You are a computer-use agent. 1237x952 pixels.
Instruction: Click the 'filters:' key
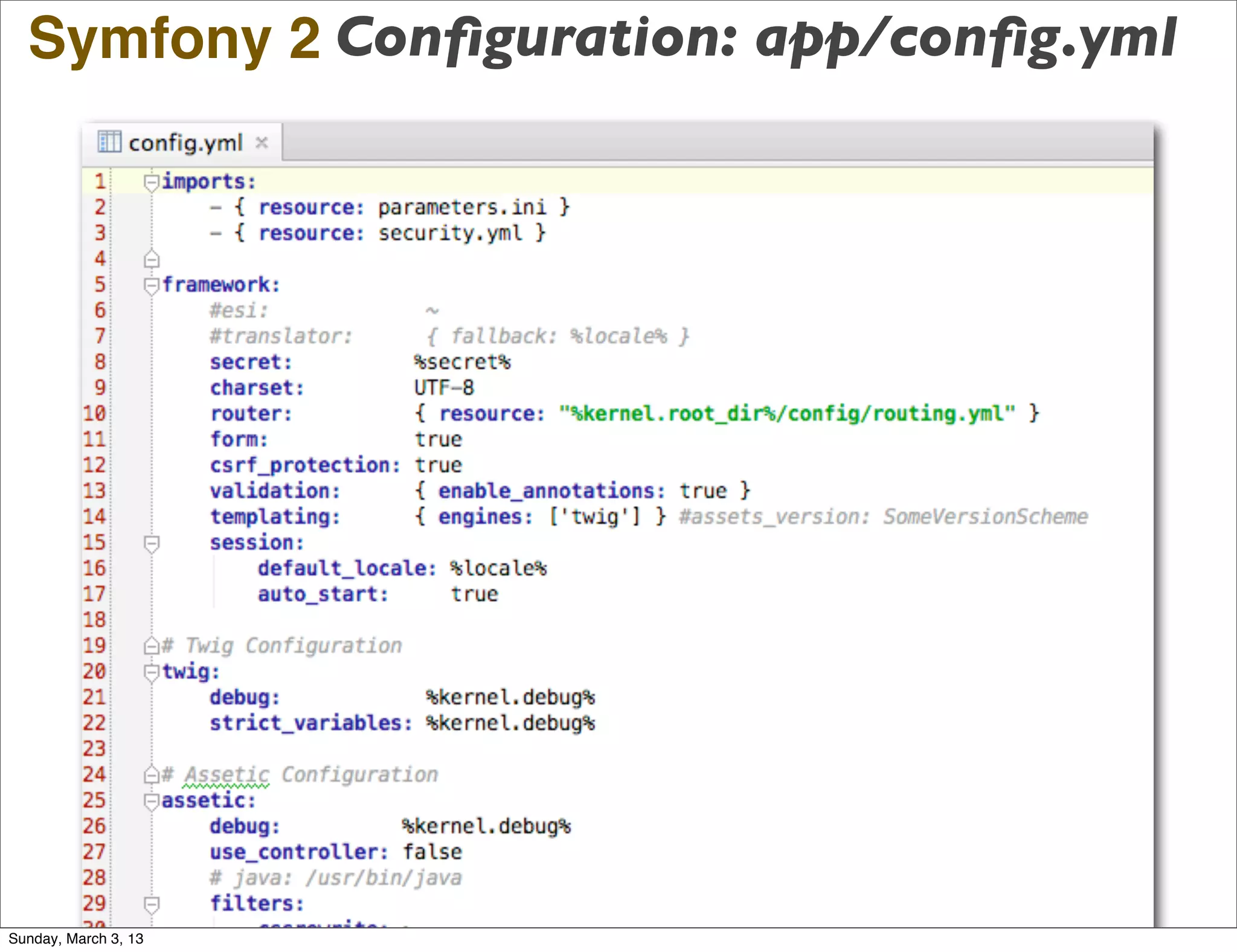[257, 904]
